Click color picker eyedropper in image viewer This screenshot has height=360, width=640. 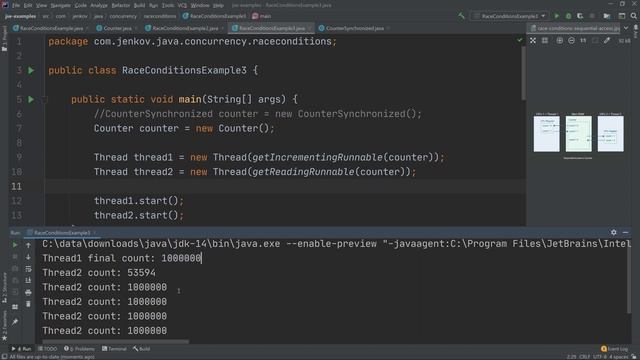click(607, 40)
